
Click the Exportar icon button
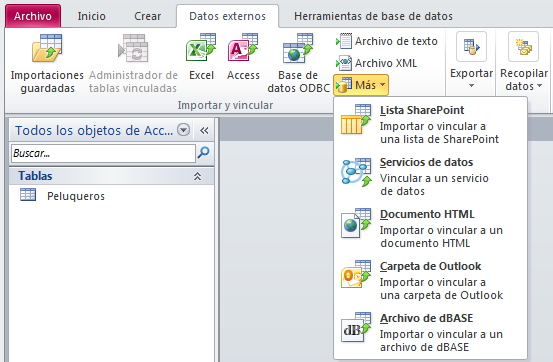click(x=471, y=47)
